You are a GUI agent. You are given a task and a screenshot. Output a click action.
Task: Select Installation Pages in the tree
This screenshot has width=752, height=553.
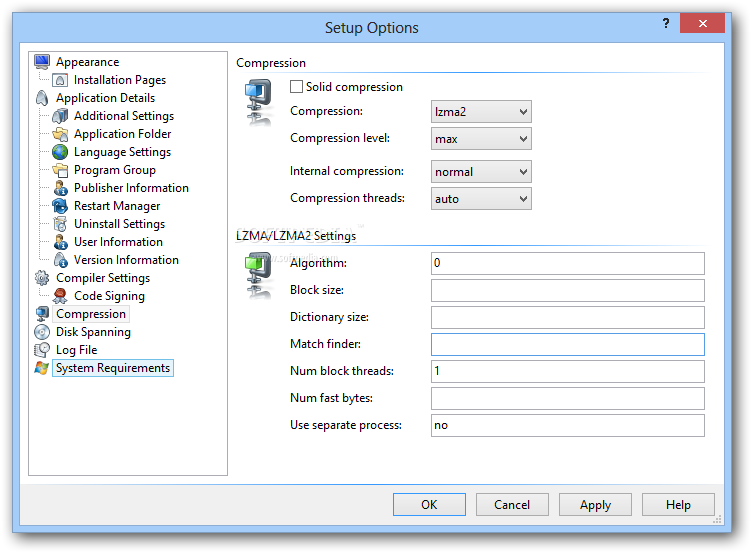point(120,80)
